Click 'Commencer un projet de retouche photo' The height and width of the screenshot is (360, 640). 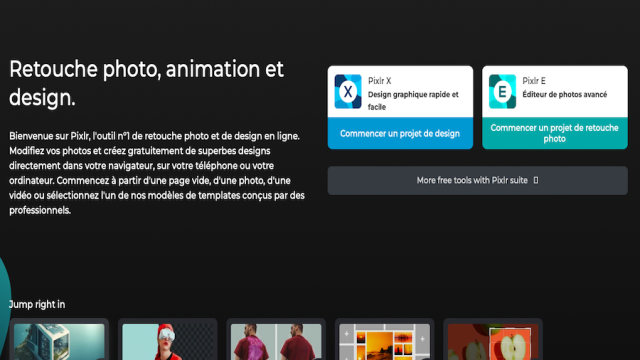point(555,133)
